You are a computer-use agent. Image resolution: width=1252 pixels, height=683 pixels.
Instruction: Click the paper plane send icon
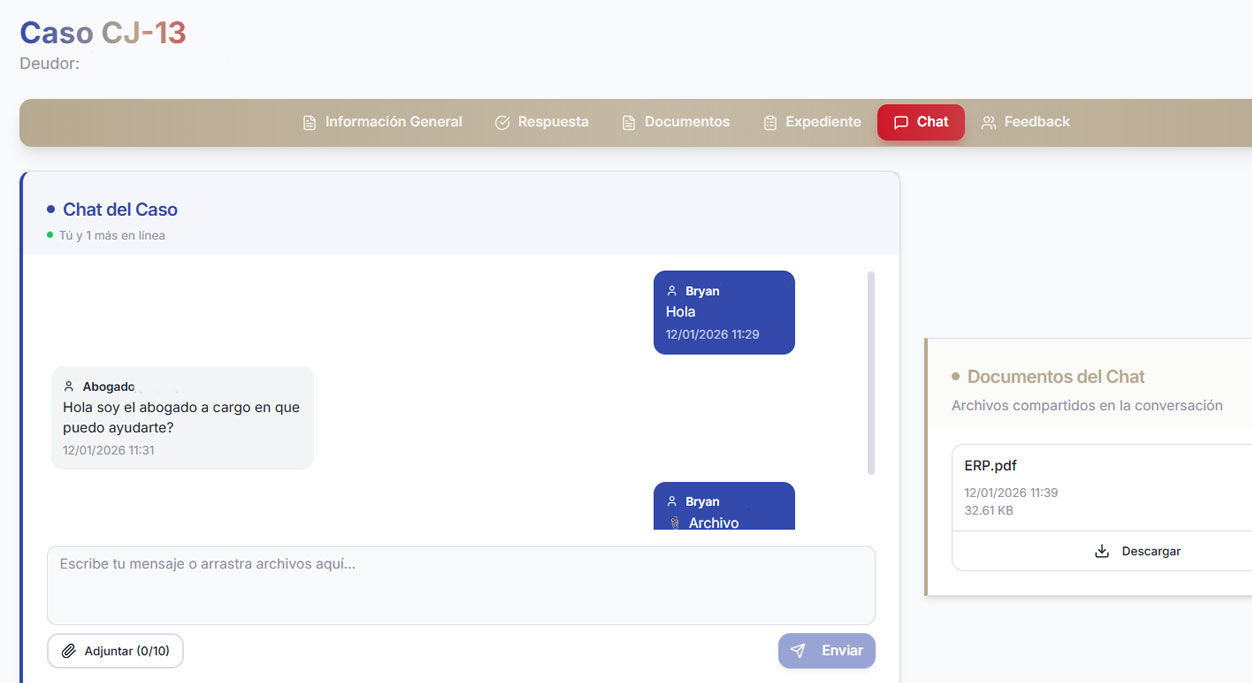798,651
